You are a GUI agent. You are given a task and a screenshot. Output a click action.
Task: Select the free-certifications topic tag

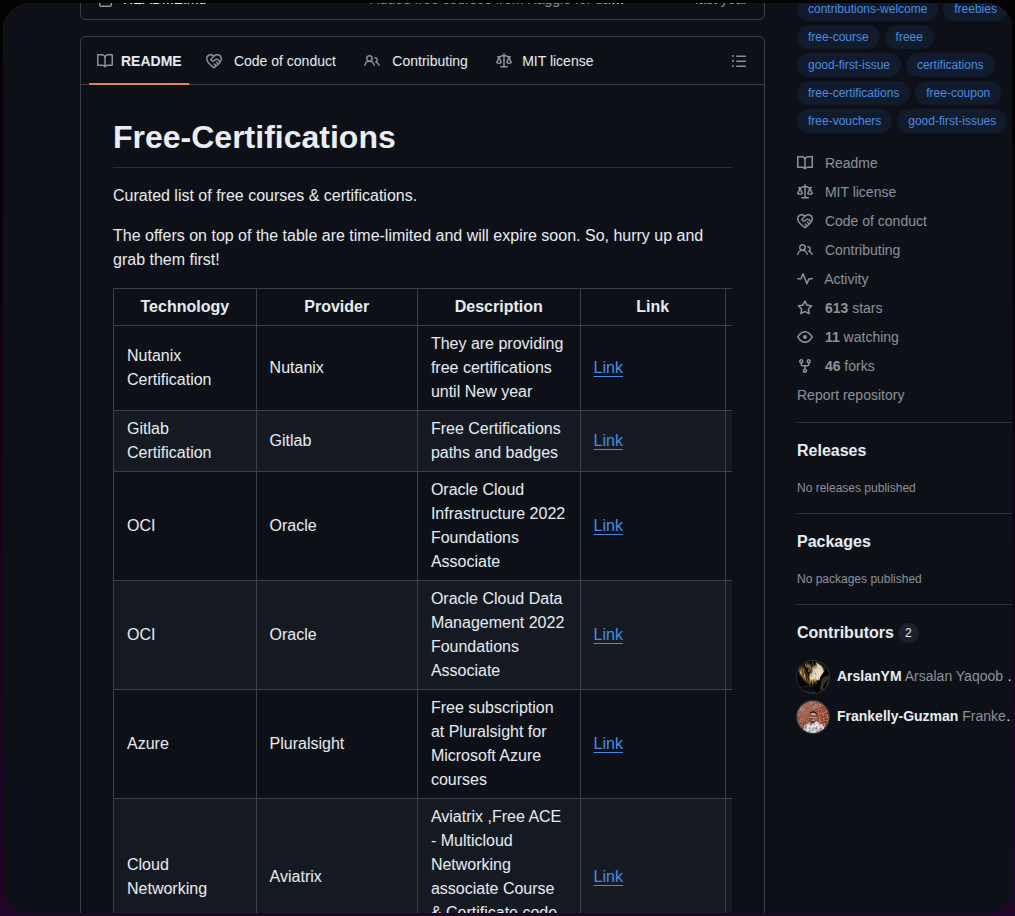(853, 93)
